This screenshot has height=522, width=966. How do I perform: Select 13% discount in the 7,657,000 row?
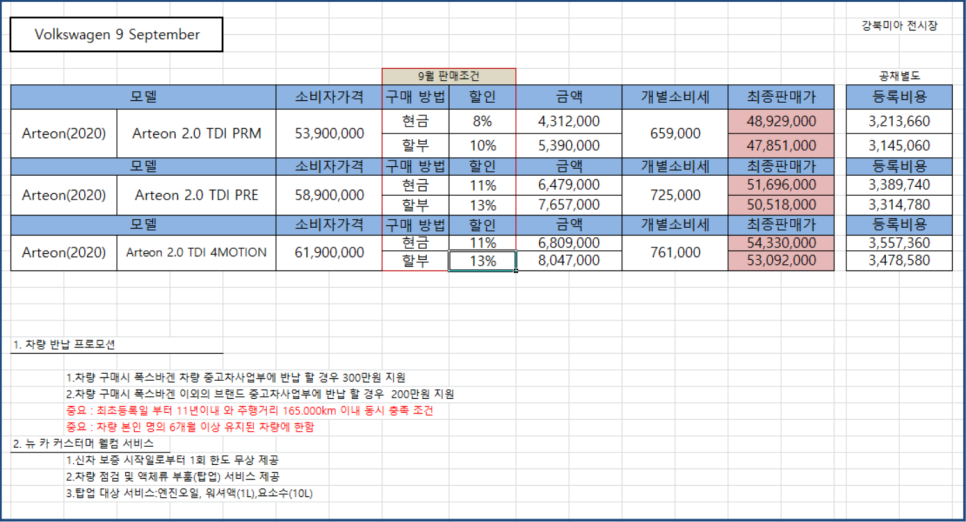482,205
